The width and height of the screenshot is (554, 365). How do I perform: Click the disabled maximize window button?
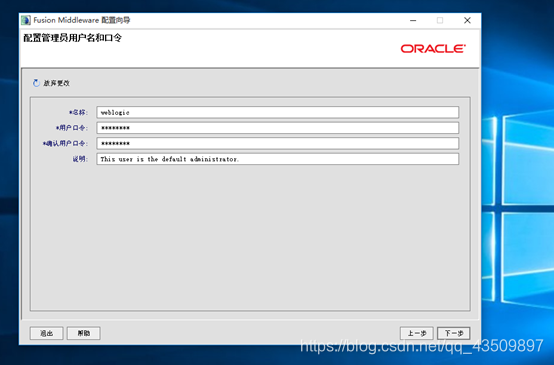click(440, 20)
